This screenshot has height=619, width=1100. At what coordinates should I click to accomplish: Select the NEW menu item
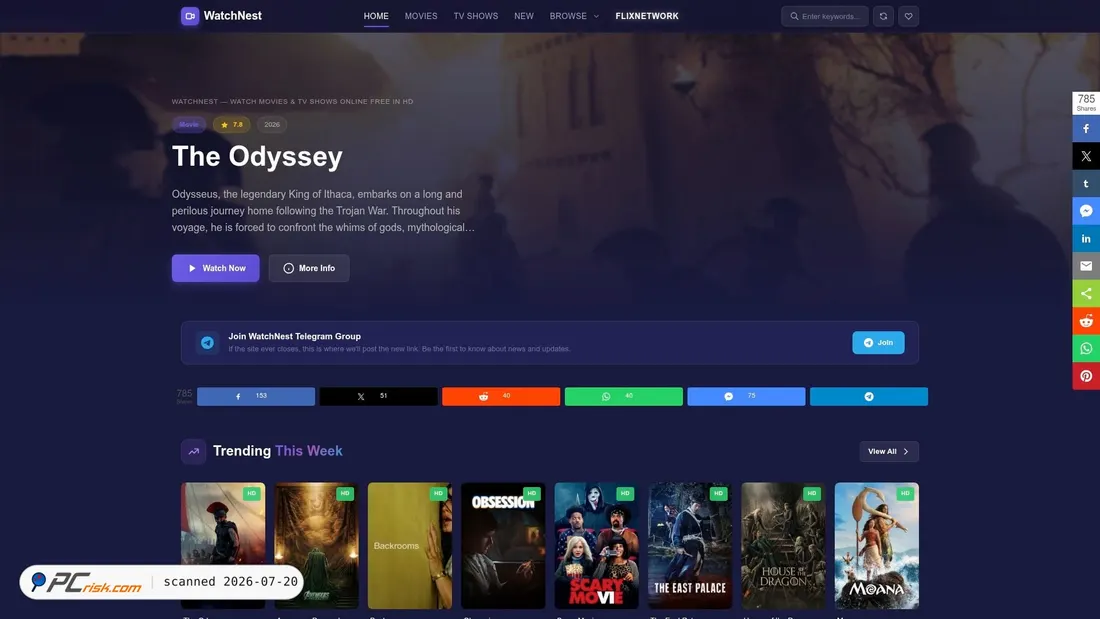pos(524,16)
